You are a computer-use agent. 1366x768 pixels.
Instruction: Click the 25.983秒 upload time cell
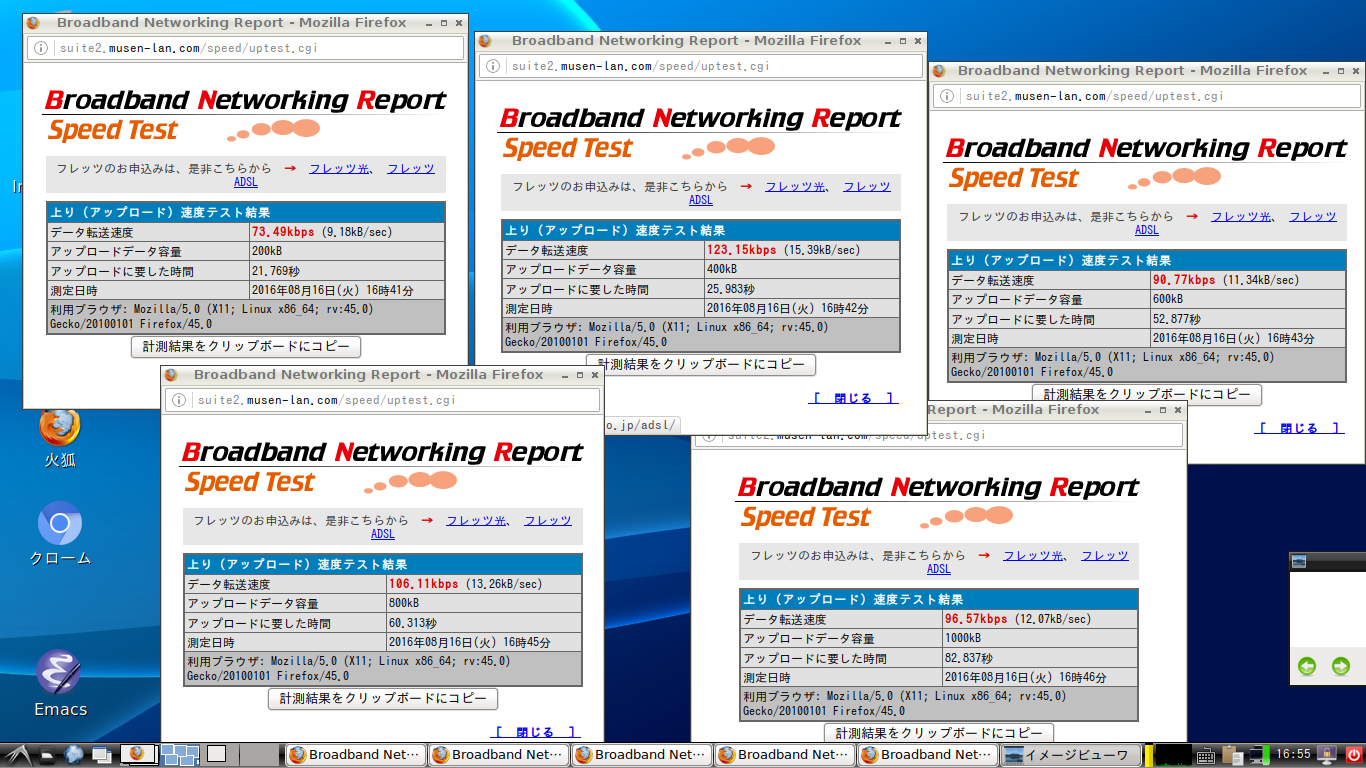click(x=802, y=289)
